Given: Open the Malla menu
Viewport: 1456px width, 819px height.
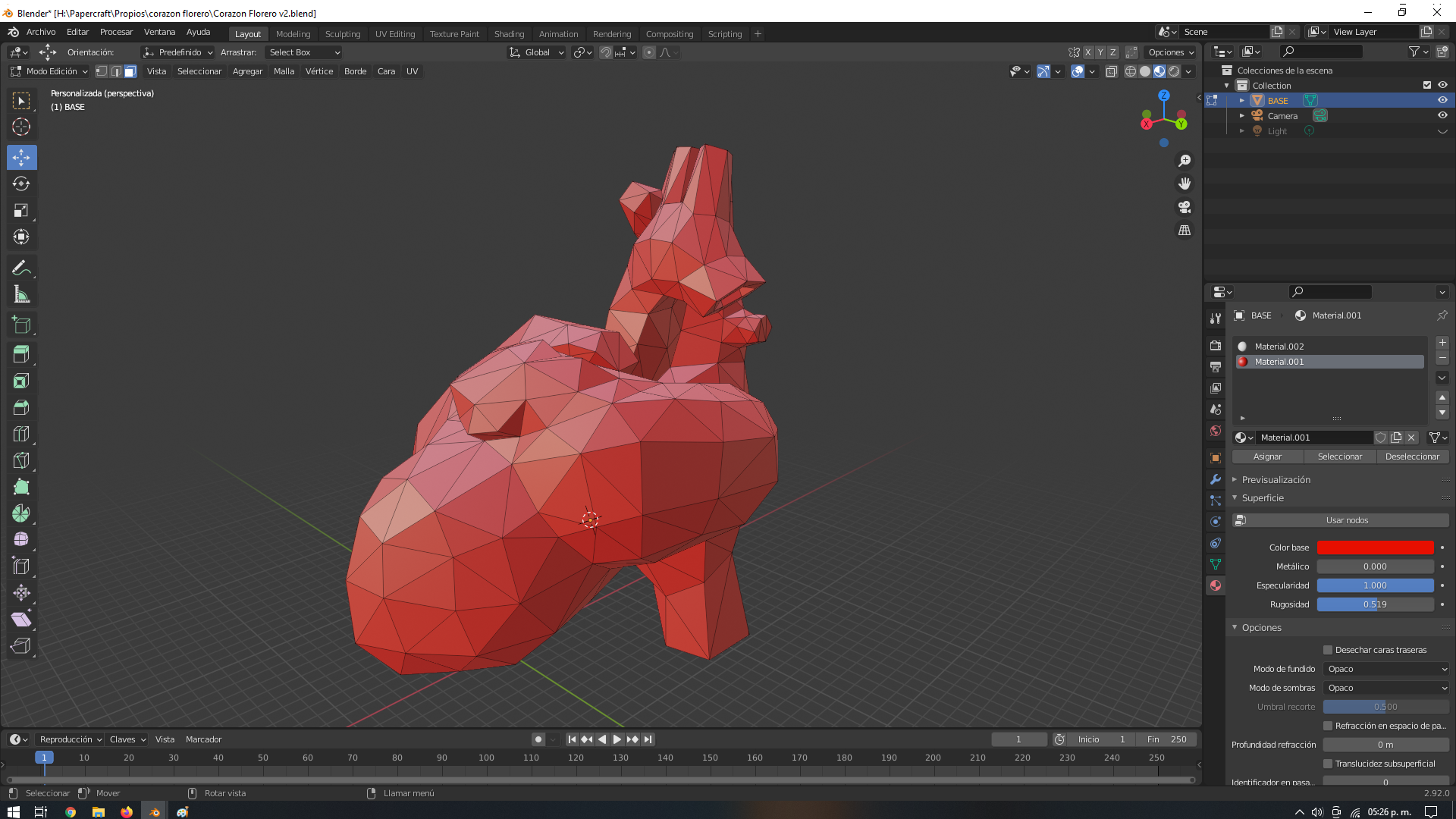Looking at the screenshot, I should [284, 71].
